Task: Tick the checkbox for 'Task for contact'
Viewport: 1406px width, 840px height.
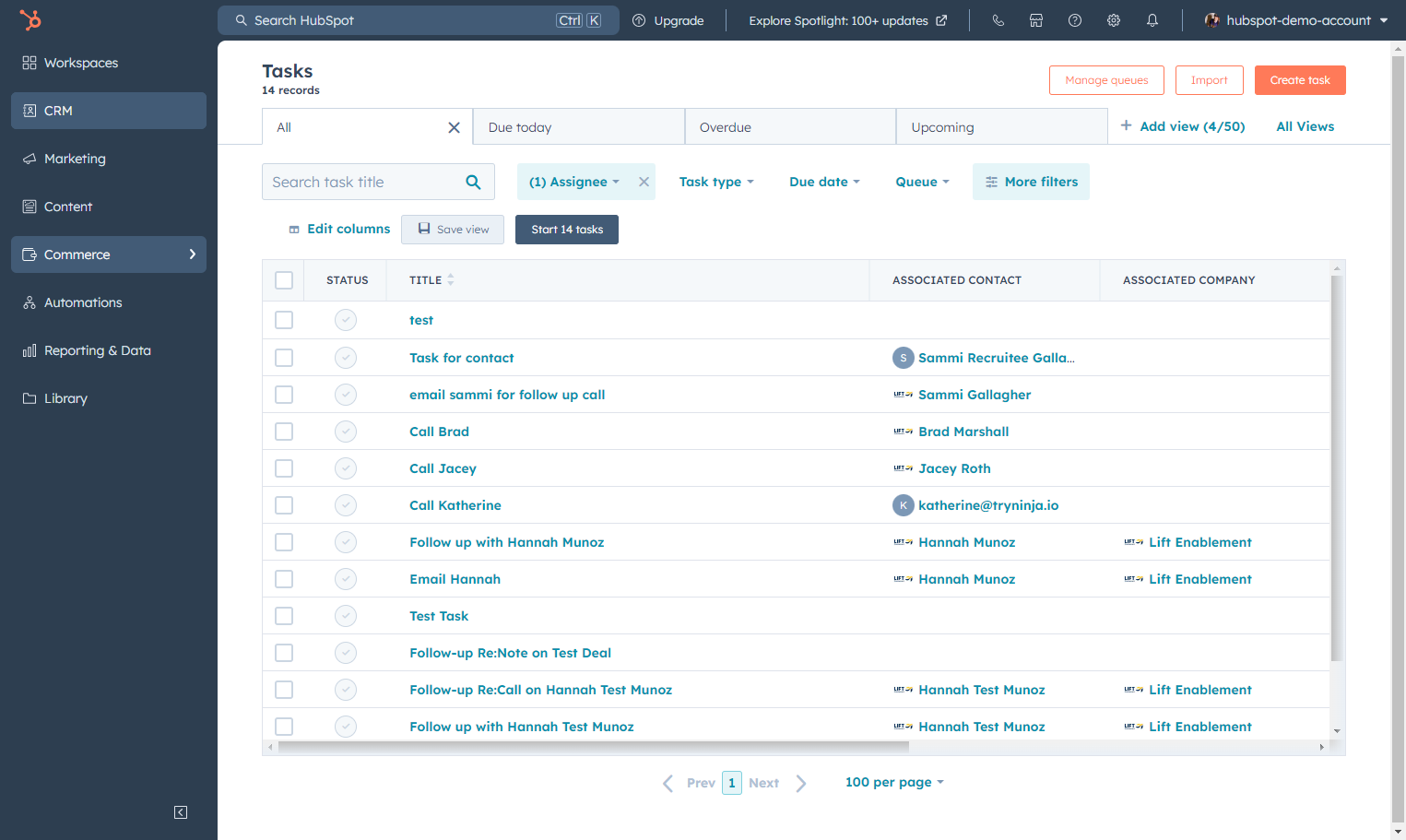Action: coord(284,358)
